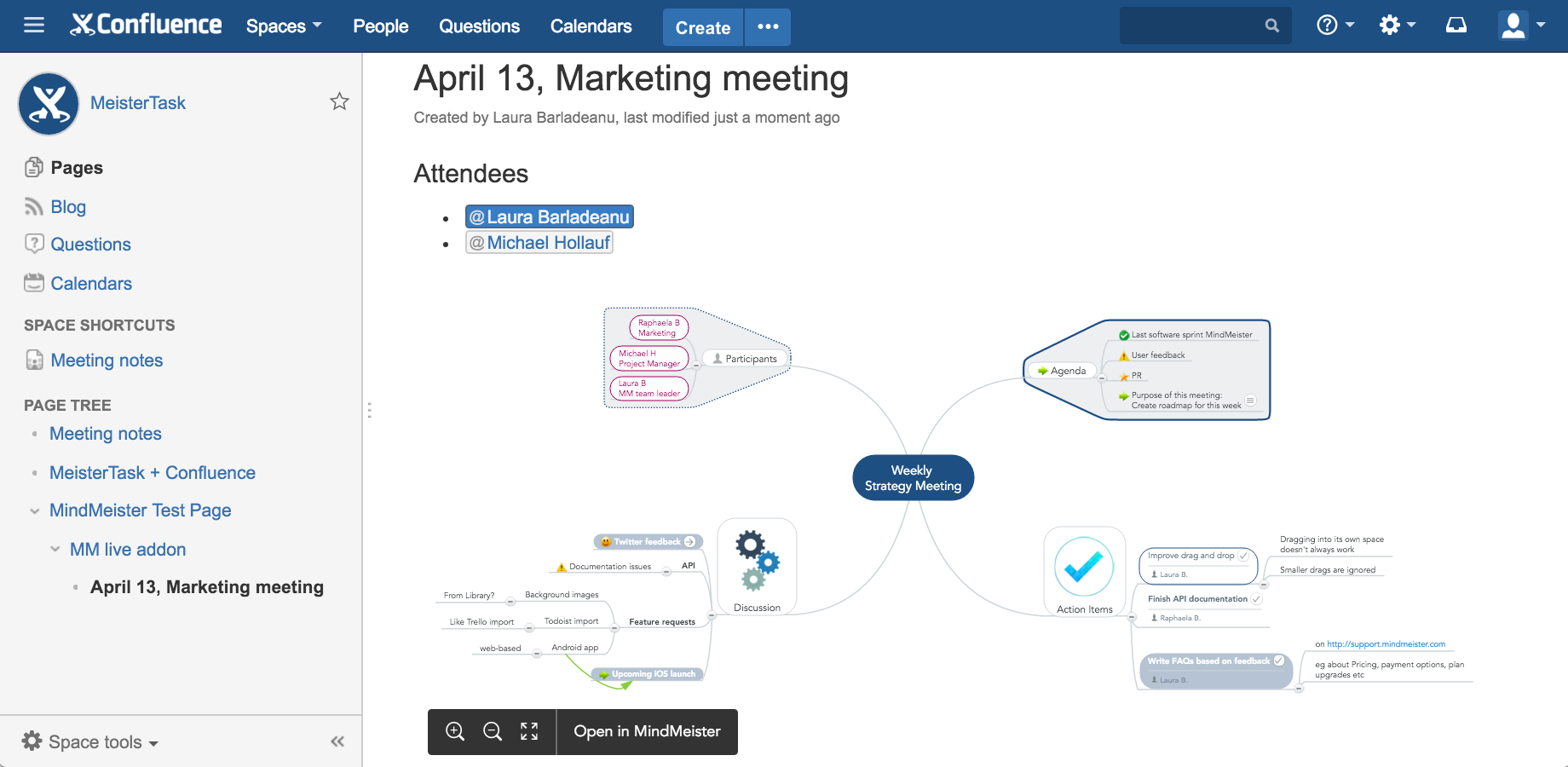Collapse the MindMeister Test Page branch
Viewport: 1568px width, 767px height.
[35, 511]
